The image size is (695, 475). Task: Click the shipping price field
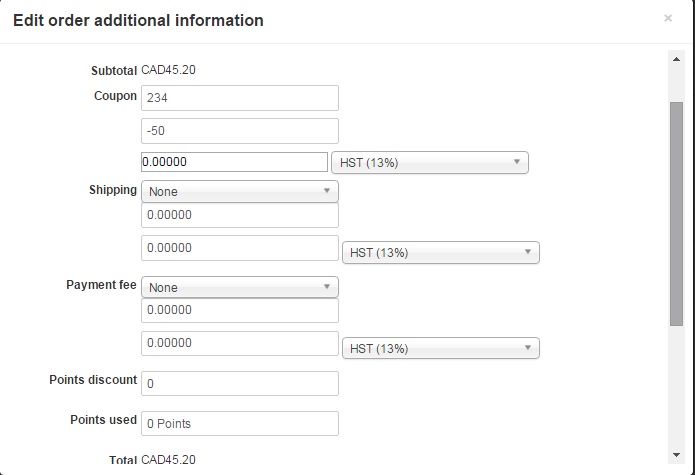pyautogui.click(x=240, y=215)
